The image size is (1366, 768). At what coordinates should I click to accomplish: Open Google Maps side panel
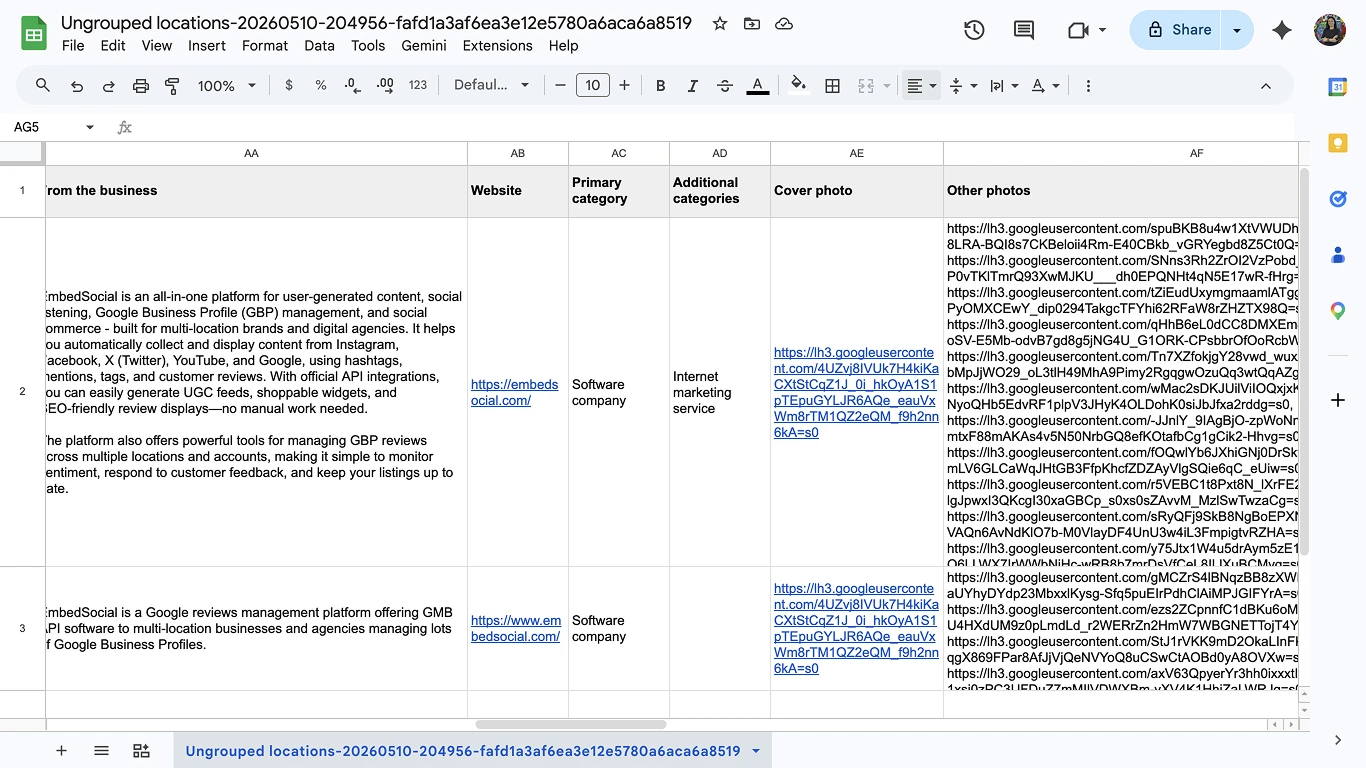pos(1338,311)
